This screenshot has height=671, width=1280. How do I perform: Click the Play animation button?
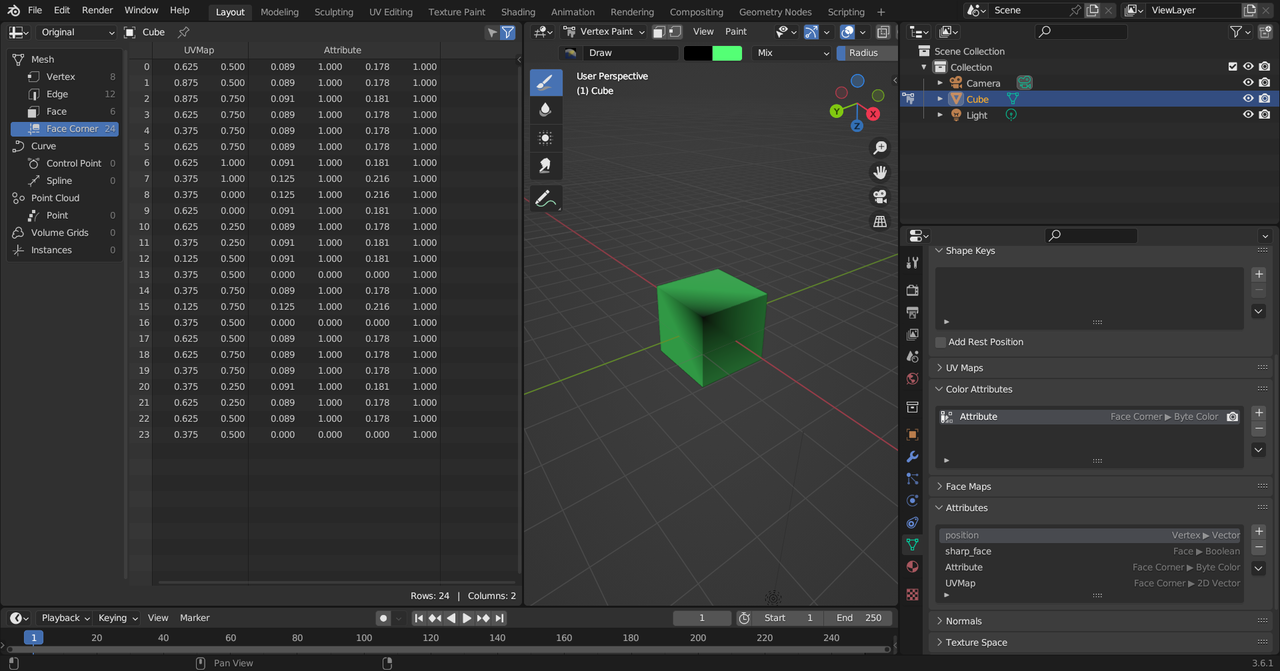tap(466, 618)
